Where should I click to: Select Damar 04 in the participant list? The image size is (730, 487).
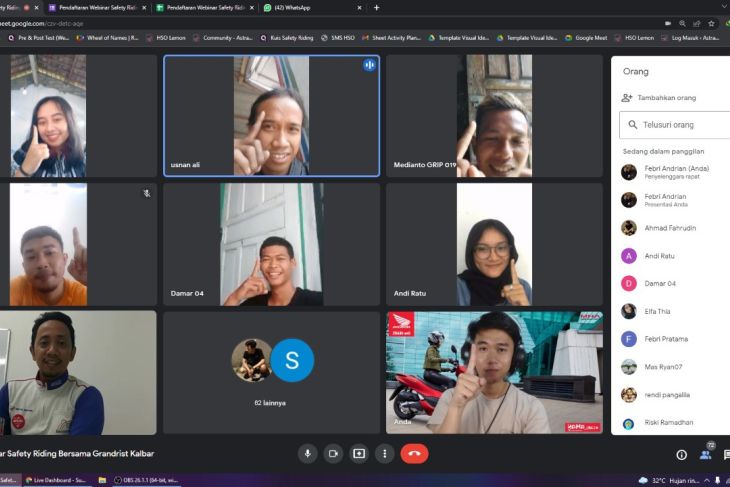(x=675, y=283)
